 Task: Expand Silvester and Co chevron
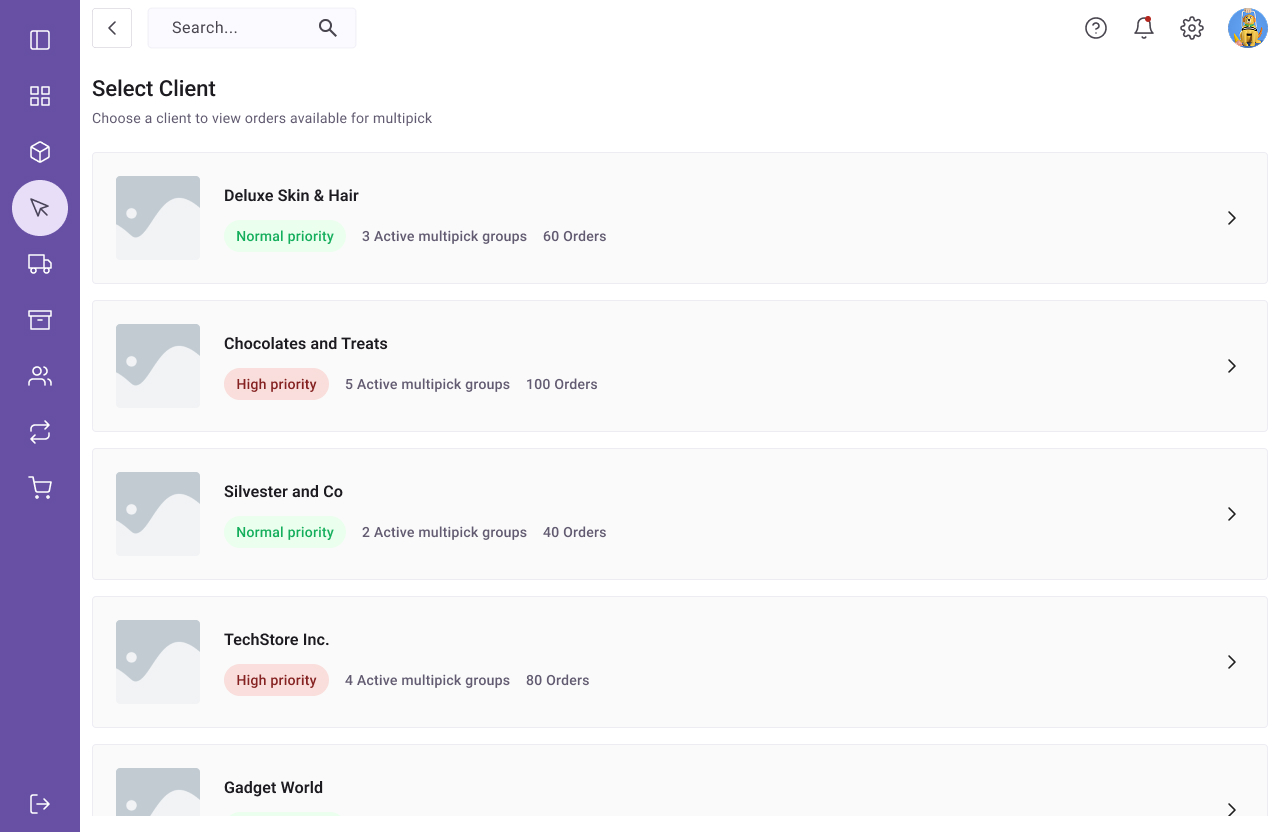1232,514
